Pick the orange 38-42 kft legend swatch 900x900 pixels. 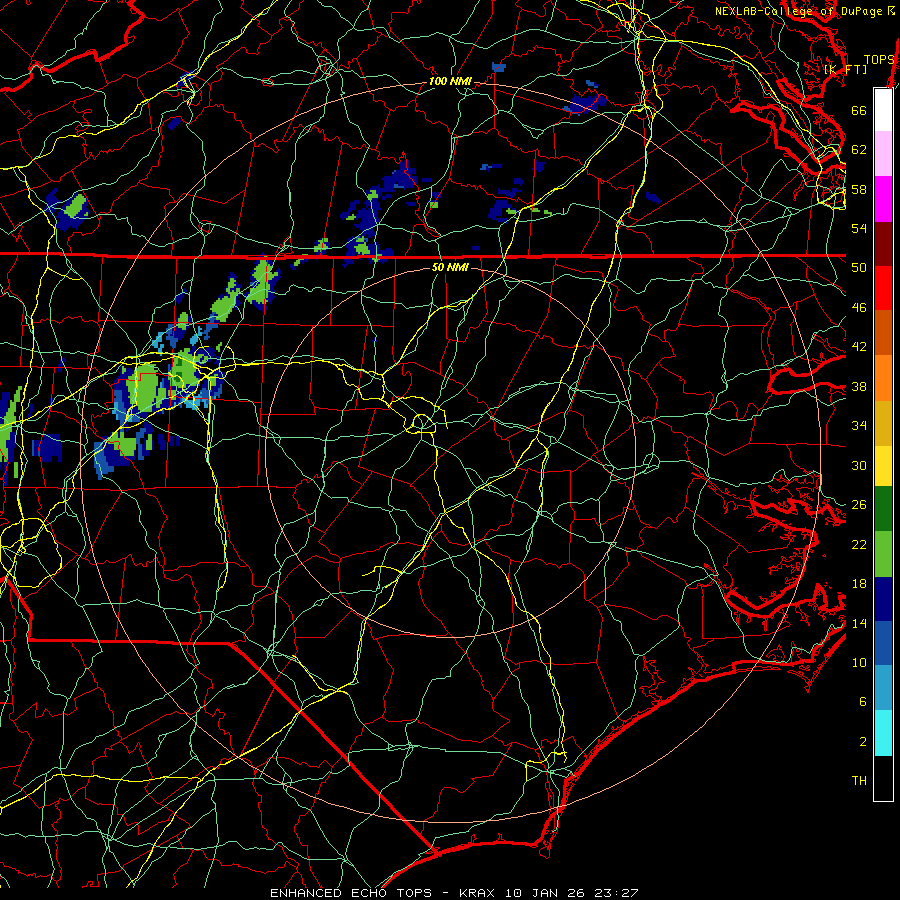click(883, 378)
